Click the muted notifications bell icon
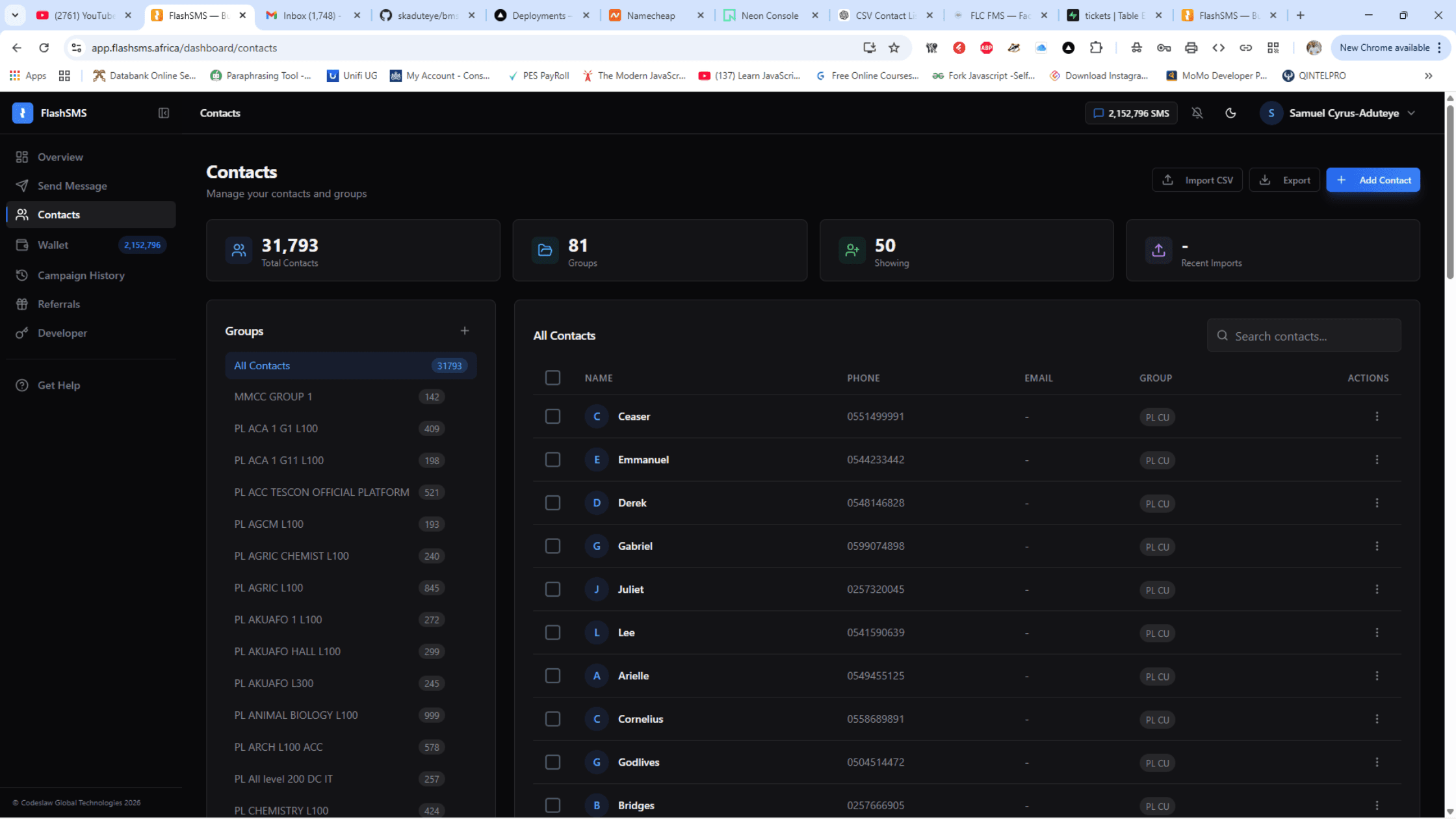This screenshot has width=1456, height=819. tap(1197, 113)
